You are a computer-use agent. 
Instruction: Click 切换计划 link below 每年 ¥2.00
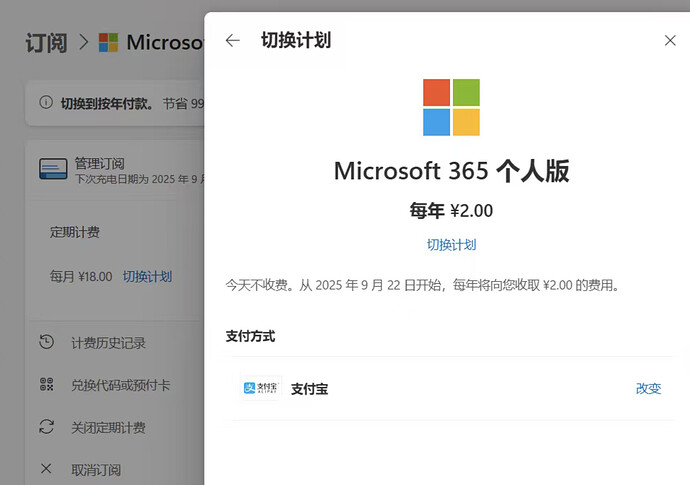(451, 245)
